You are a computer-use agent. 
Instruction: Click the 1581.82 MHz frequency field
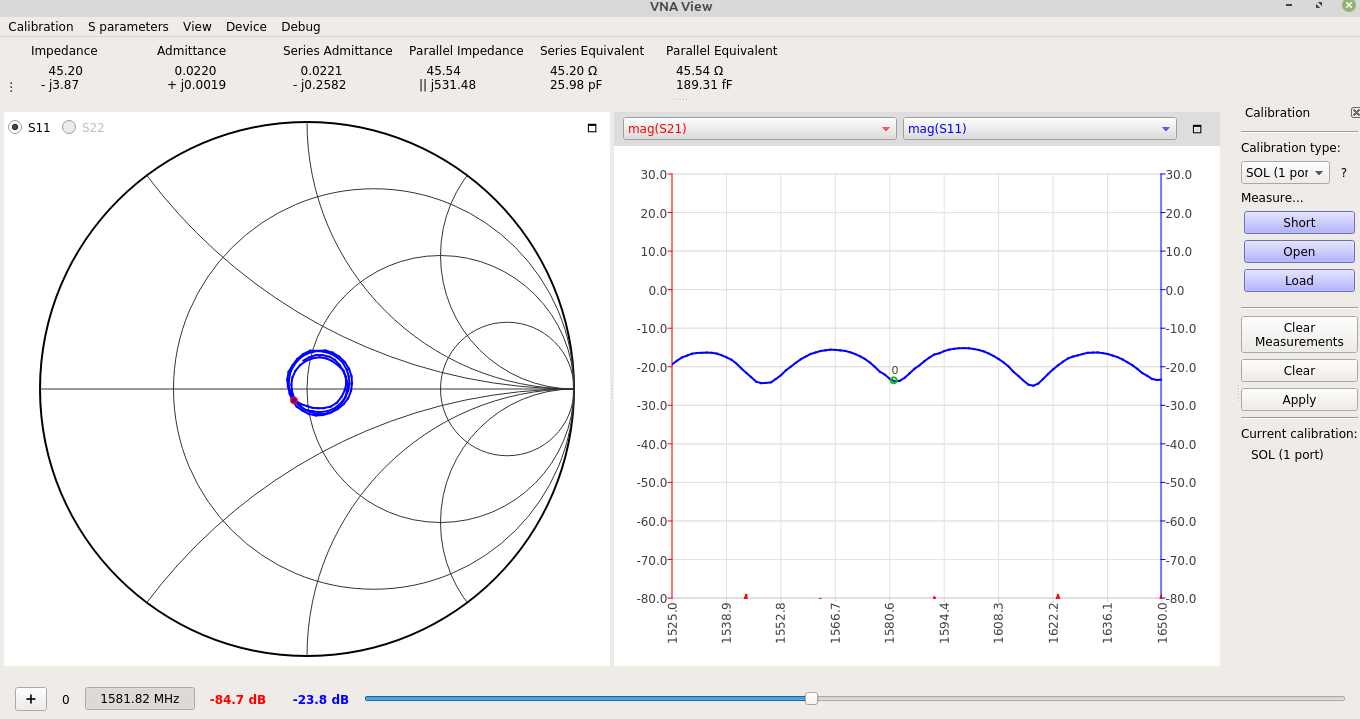click(x=140, y=699)
